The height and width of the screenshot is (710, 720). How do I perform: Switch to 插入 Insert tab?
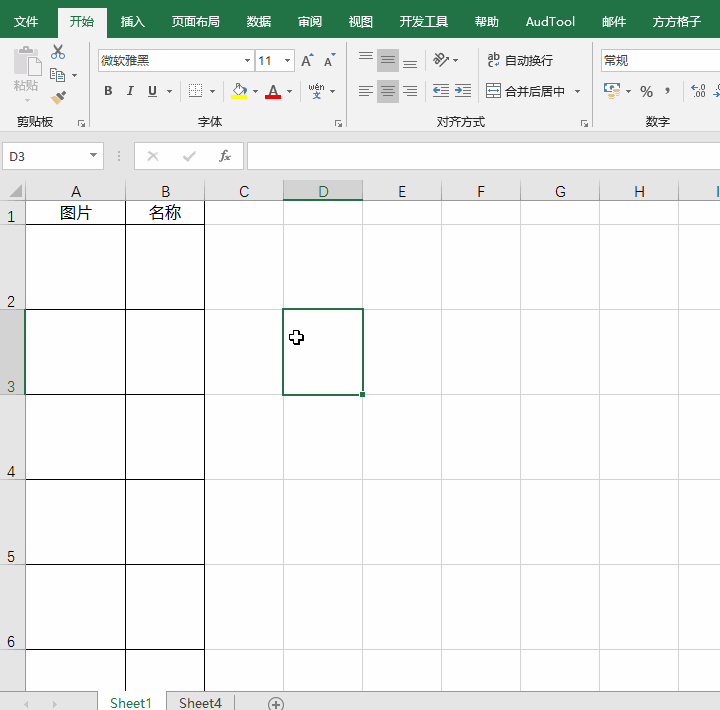coord(133,22)
